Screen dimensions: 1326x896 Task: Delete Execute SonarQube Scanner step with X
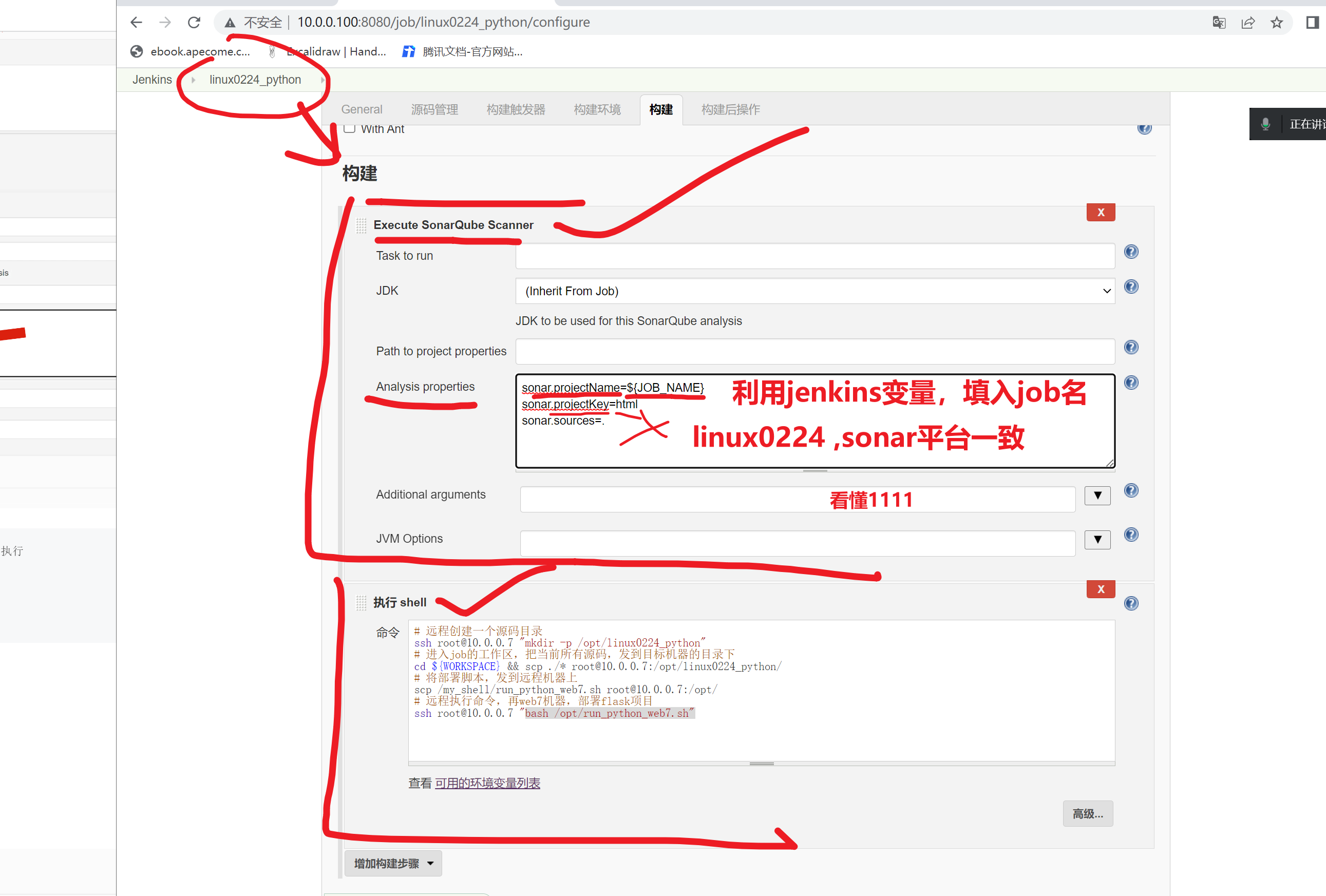pos(1100,212)
